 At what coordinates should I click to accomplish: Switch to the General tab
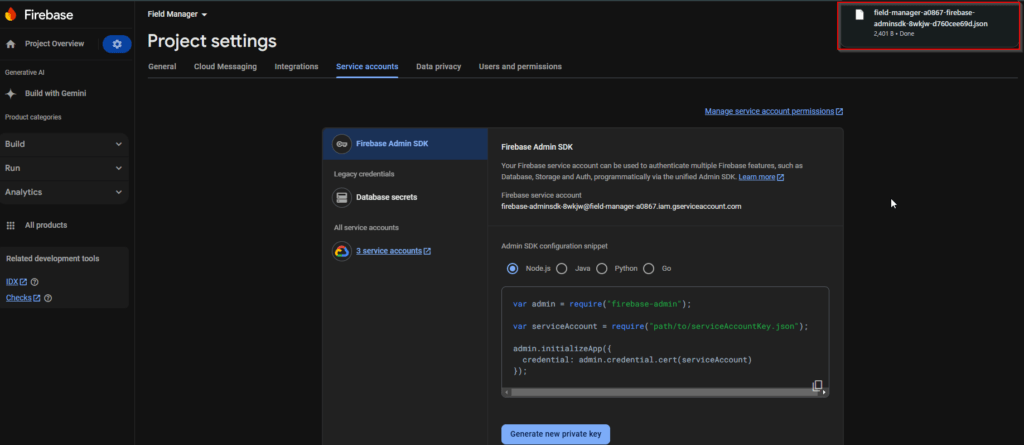click(x=162, y=67)
